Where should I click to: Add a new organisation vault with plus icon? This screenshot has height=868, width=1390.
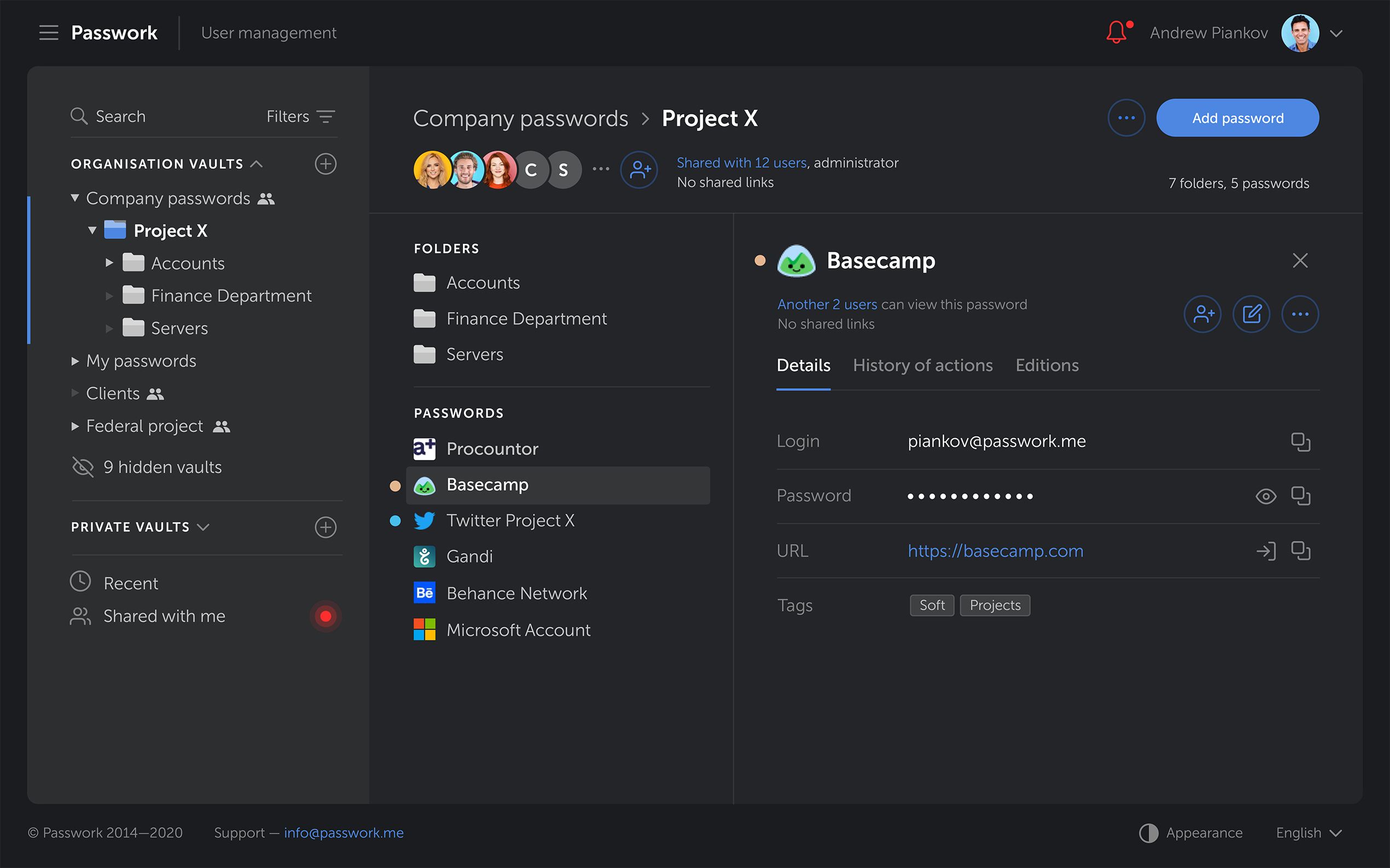[326, 164]
